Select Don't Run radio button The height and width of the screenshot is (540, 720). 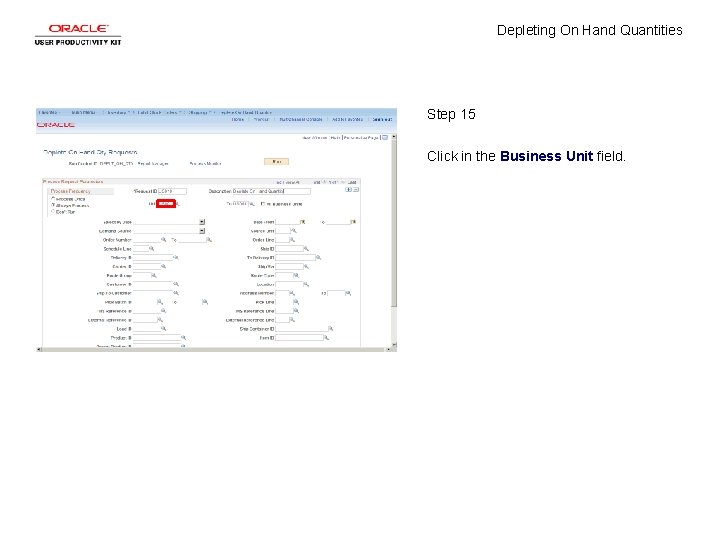53,212
